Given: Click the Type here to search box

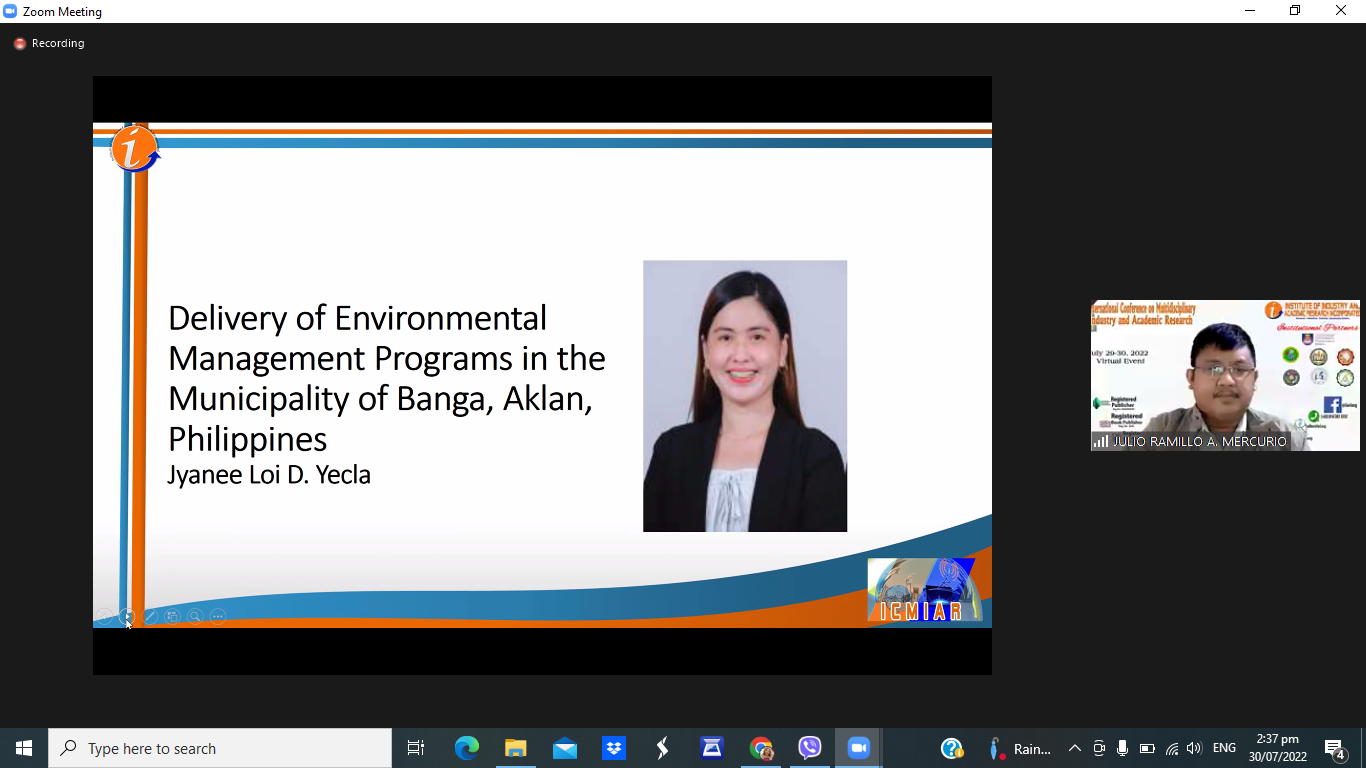Looking at the screenshot, I should [x=220, y=748].
